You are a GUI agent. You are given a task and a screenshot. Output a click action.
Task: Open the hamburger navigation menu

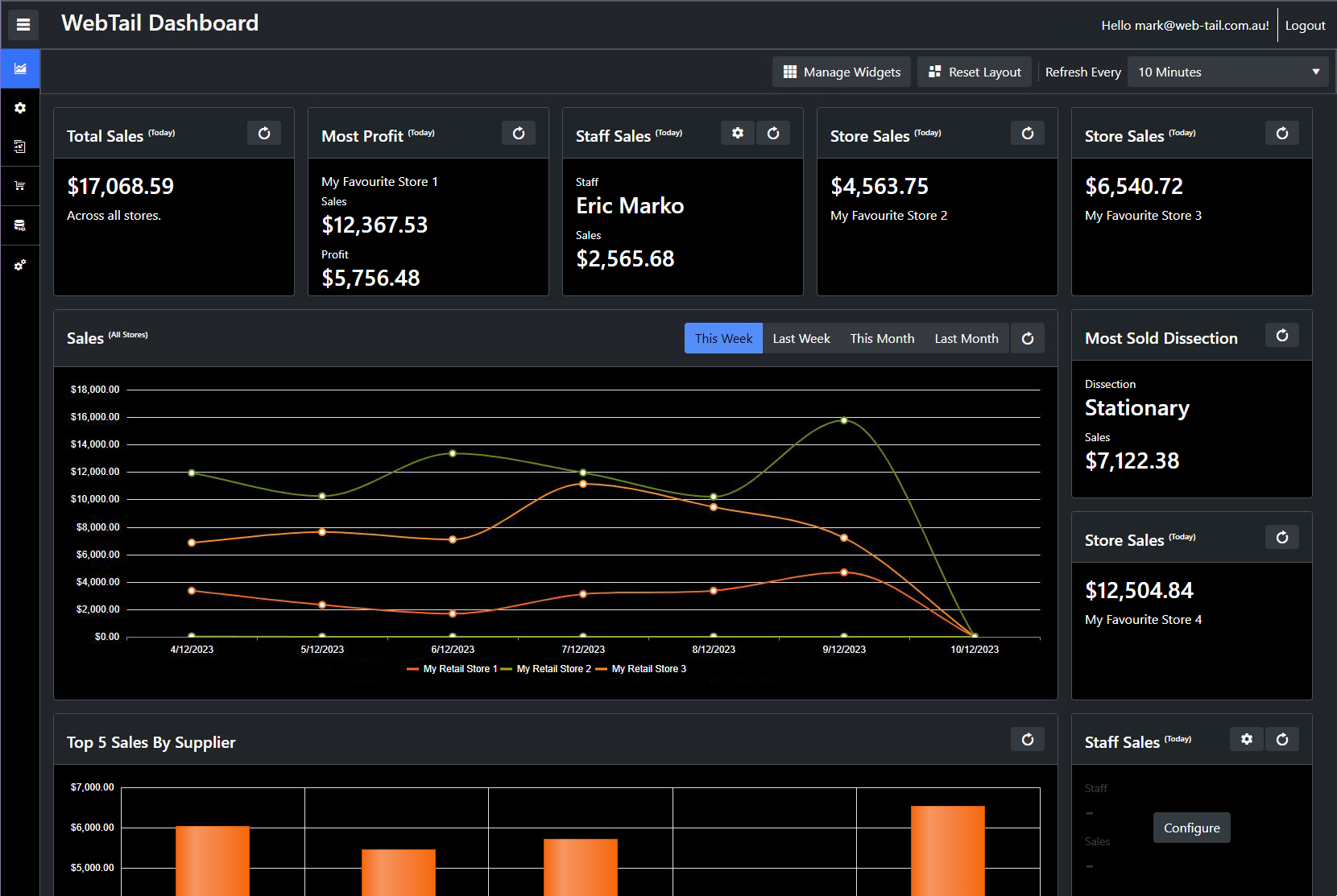coord(23,24)
